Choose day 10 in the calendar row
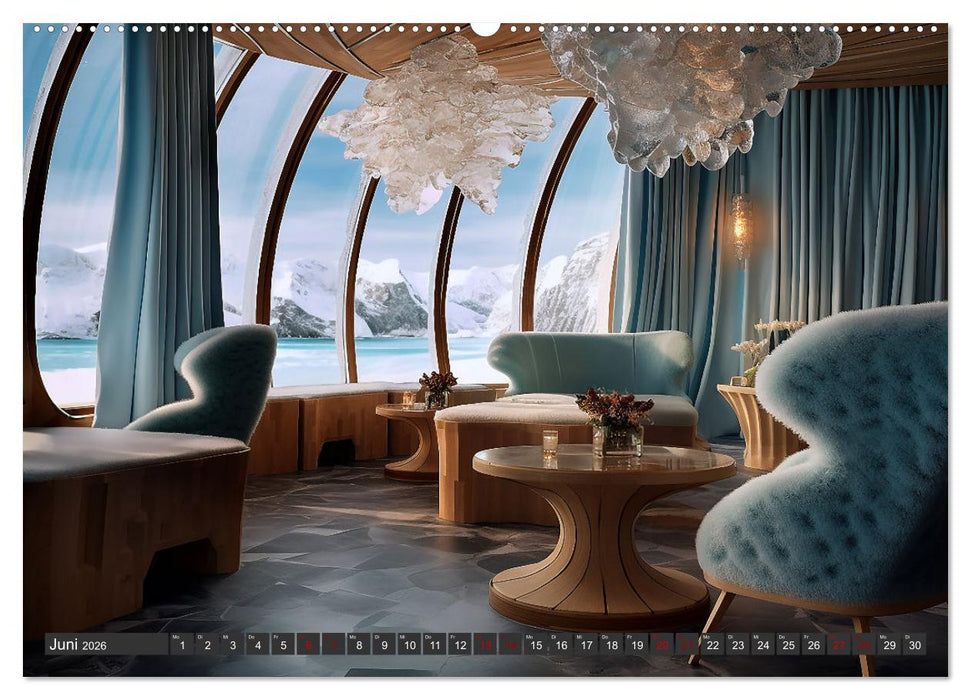 pos(409,644)
